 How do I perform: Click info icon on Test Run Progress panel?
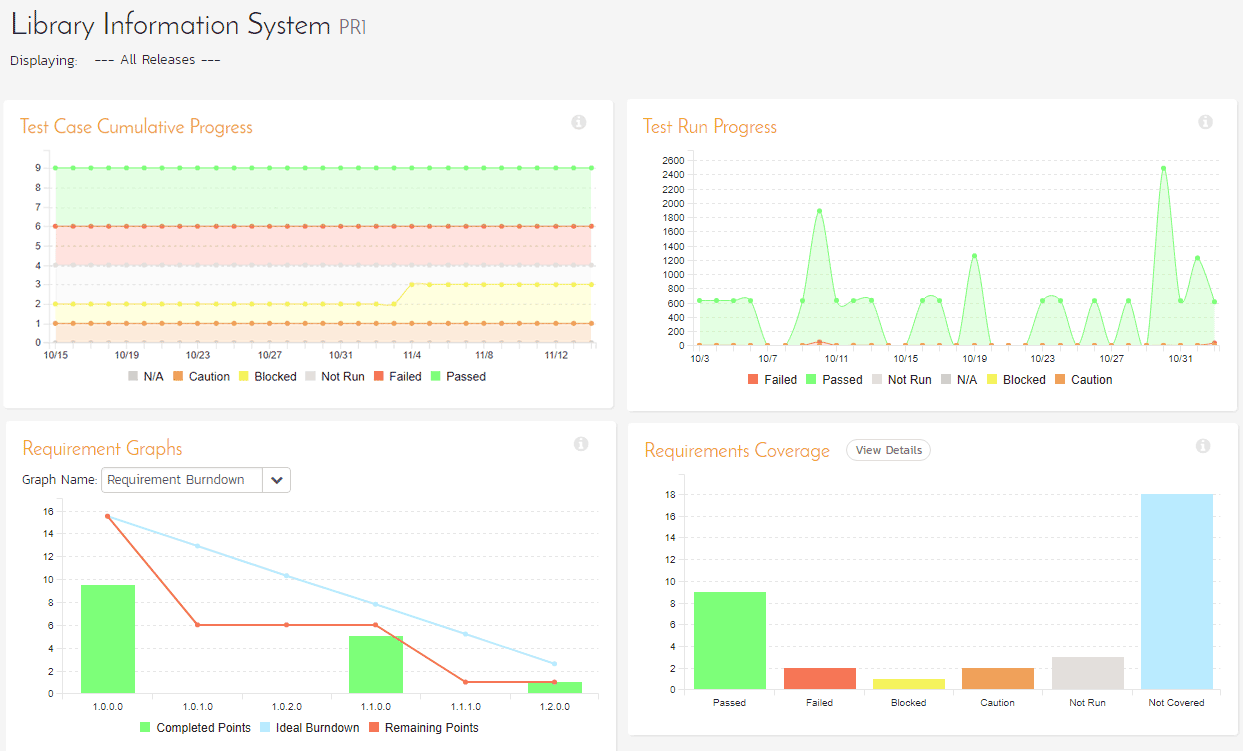[1205, 122]
